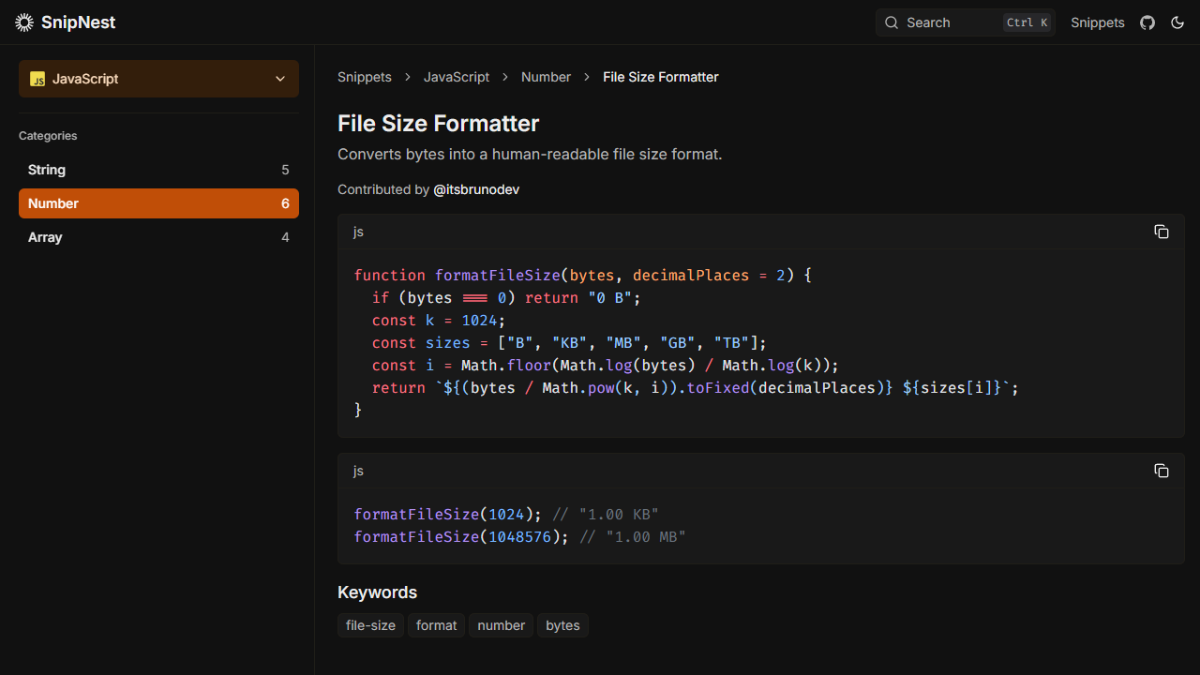The image size is (1200, 675).
Task: Click the count 6 beside Number
Action: point(285,203)
